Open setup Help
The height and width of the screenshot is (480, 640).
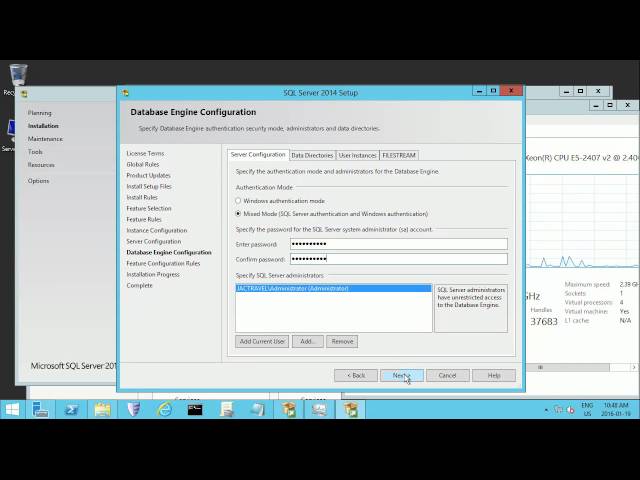(x=494, y=376)
